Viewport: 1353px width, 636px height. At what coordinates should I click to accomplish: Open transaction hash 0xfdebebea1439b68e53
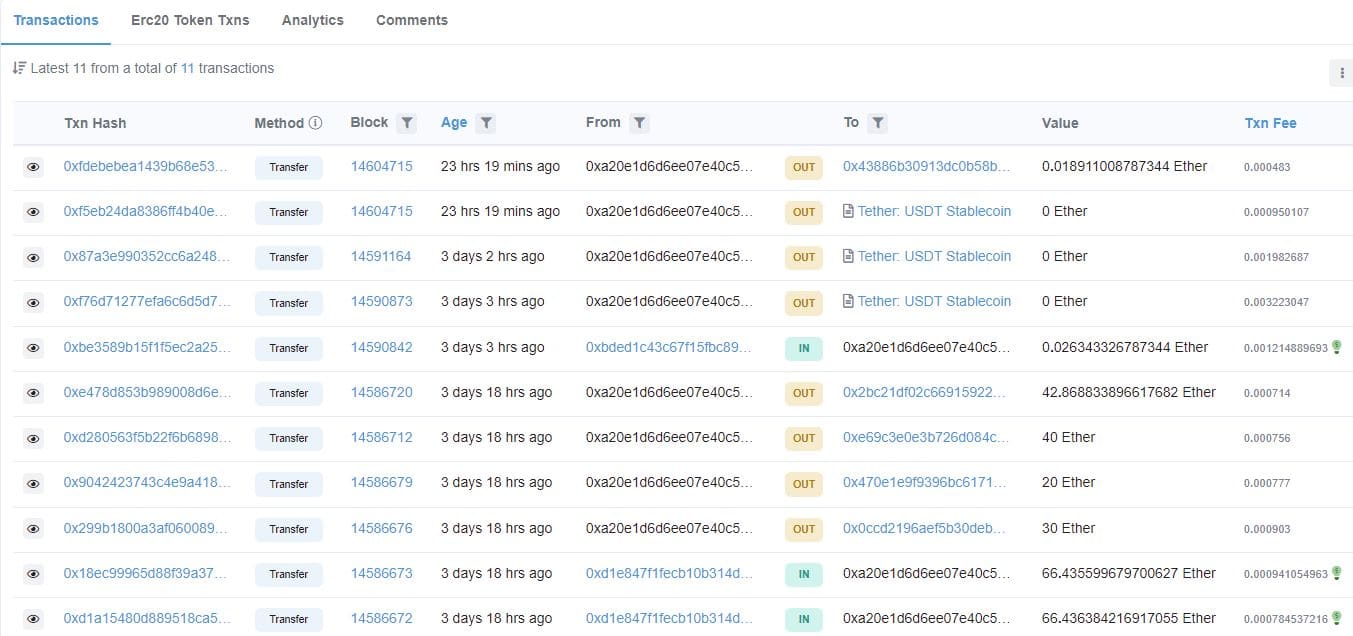click(146, 166)
